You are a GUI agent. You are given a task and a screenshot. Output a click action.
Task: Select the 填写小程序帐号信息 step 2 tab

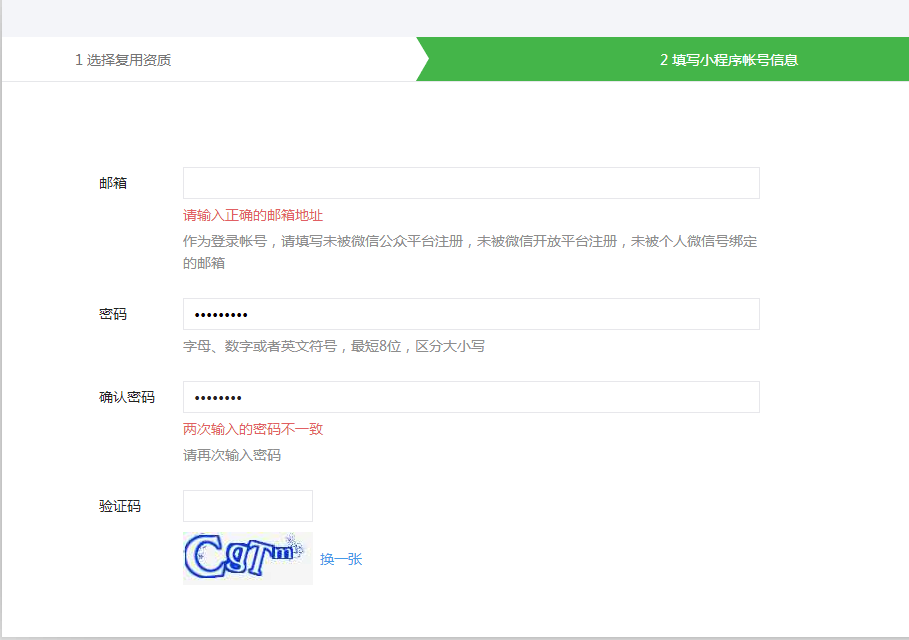pyautogui.click(x=728, y=60)
